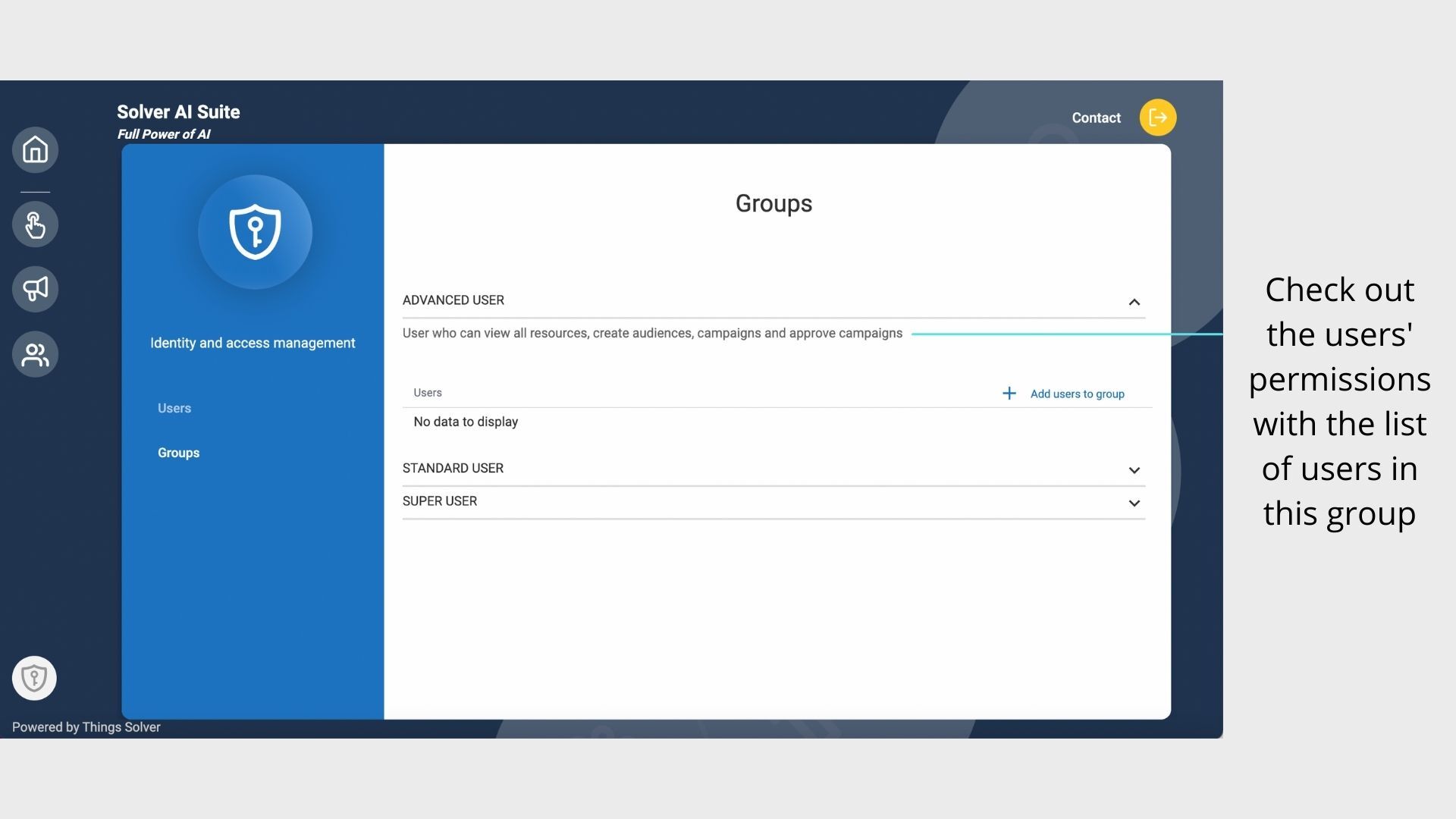Viewport: 1456px width, 819px height.
Task: Click the "No data to display" text
Action: pyautogui.click(x=466, y=422)
